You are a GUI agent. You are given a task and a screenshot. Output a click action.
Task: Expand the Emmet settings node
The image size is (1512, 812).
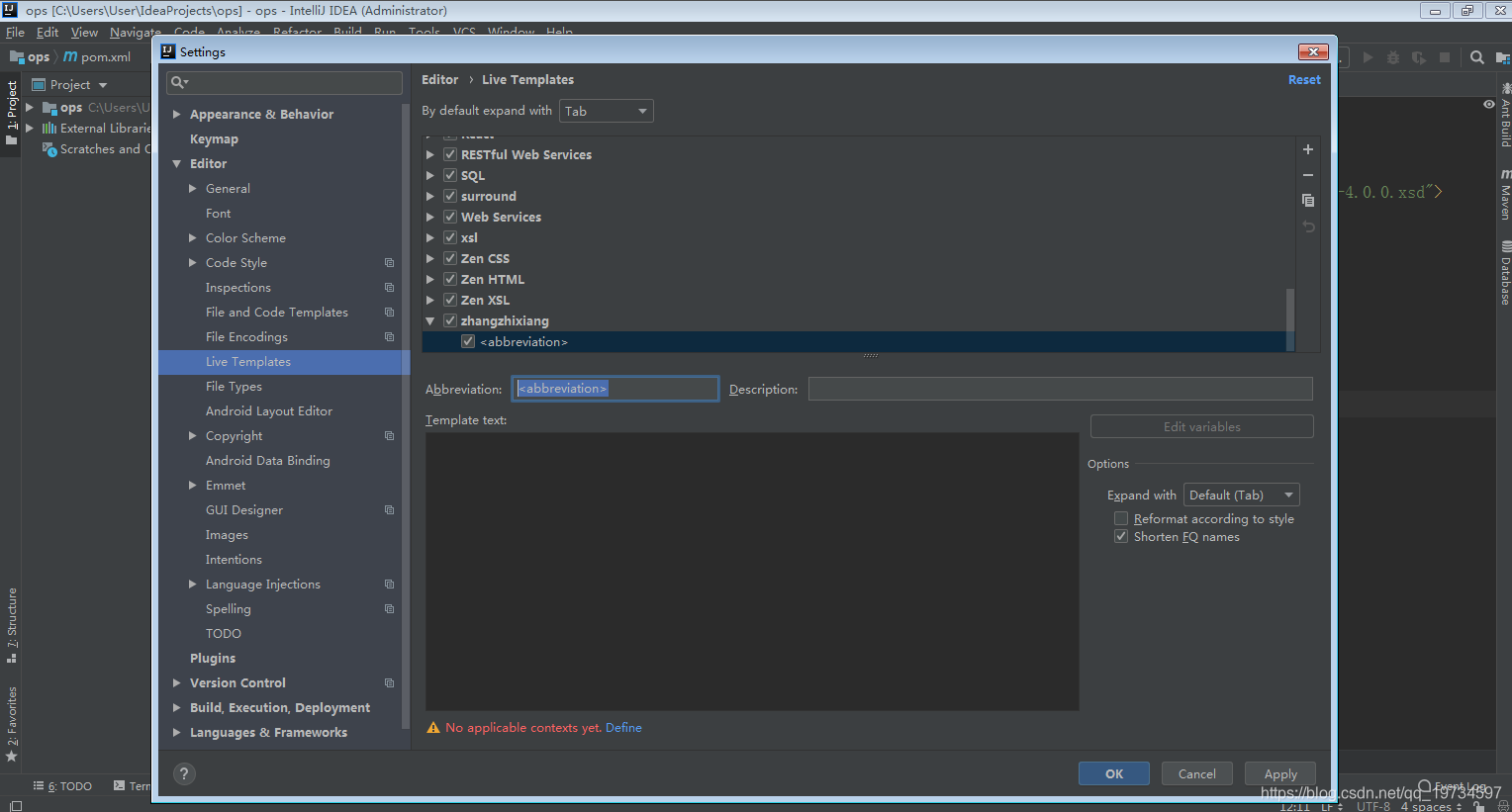[192, 486]
